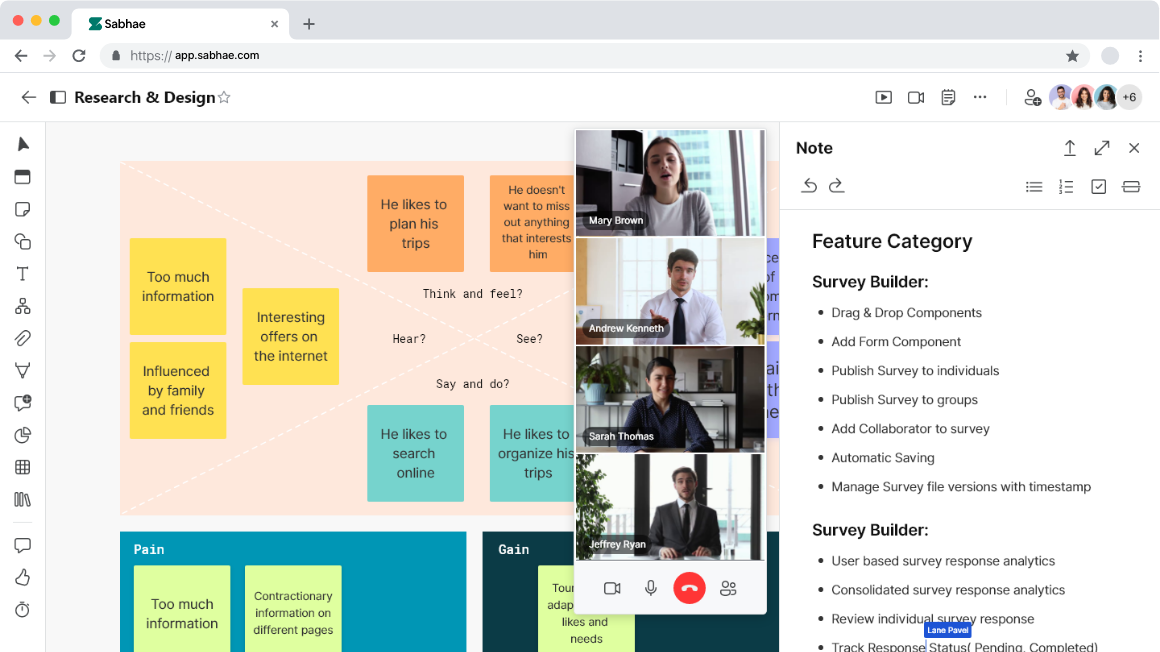Click 'Consolidated survey response analytics' bullet

coord(948,590)
